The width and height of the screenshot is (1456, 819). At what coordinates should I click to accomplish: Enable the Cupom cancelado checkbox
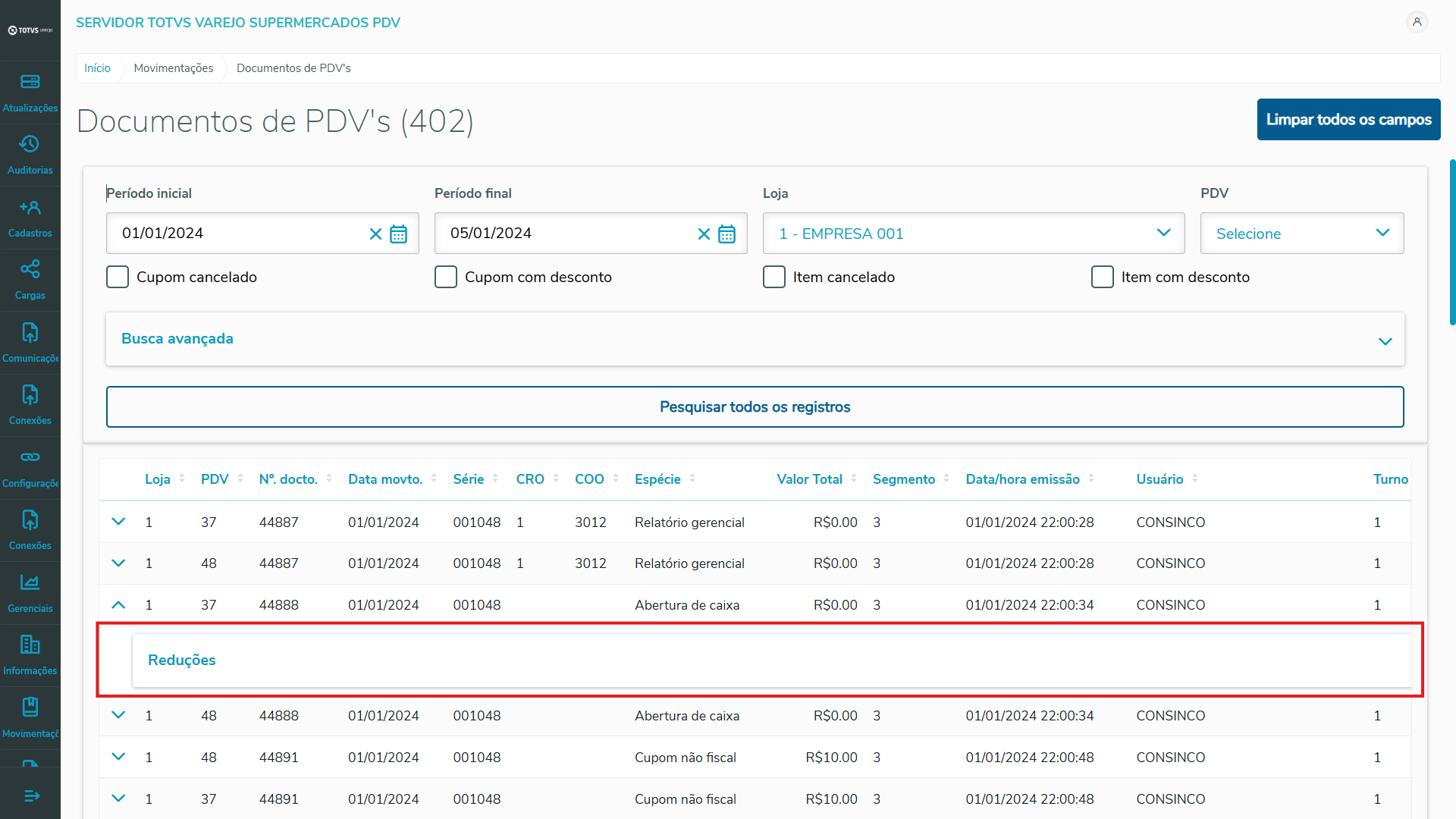[x=118, y=277]
